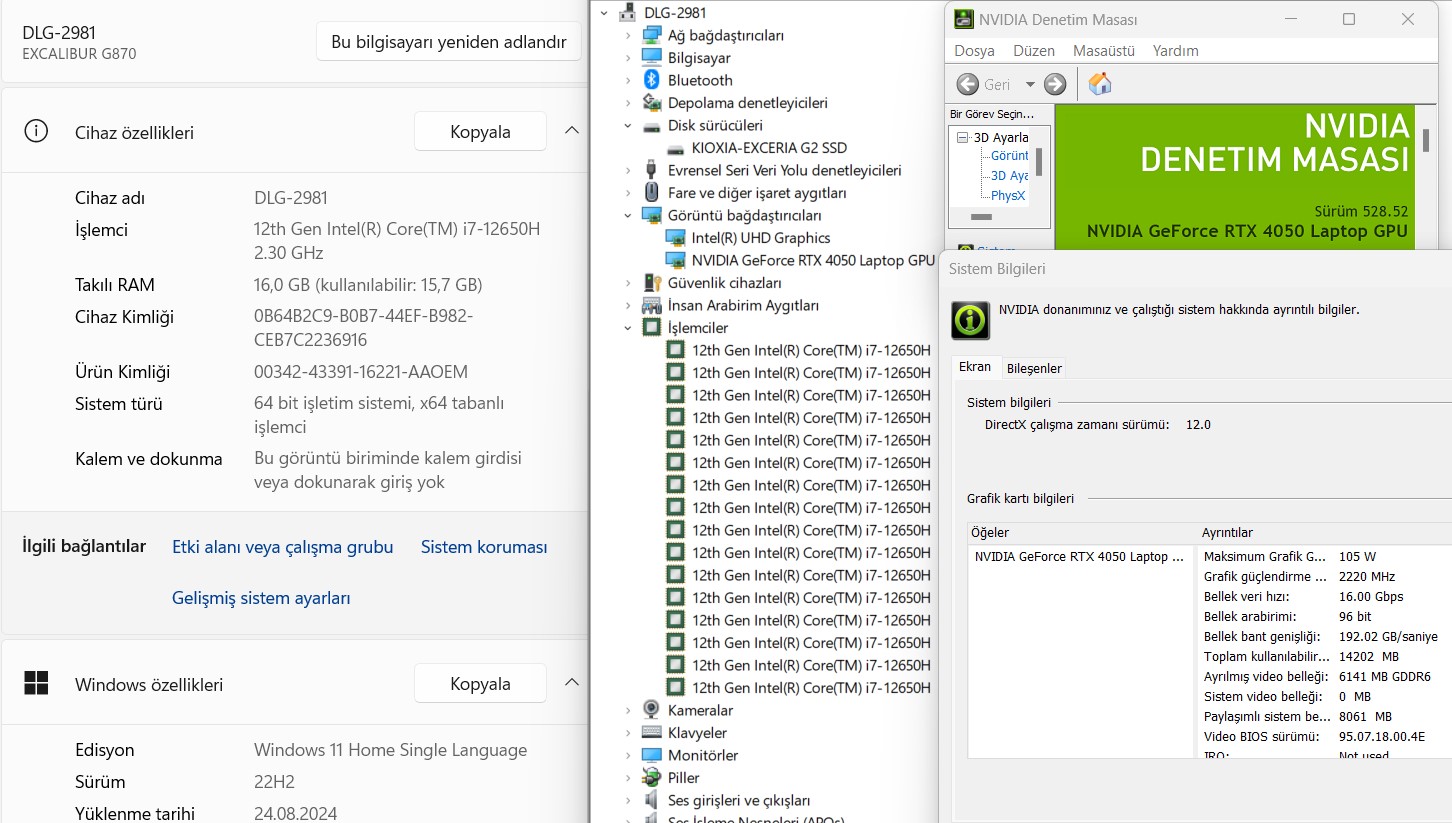Open the Yardım menu
This screenshot has height=823, width=1452.
1175,50
